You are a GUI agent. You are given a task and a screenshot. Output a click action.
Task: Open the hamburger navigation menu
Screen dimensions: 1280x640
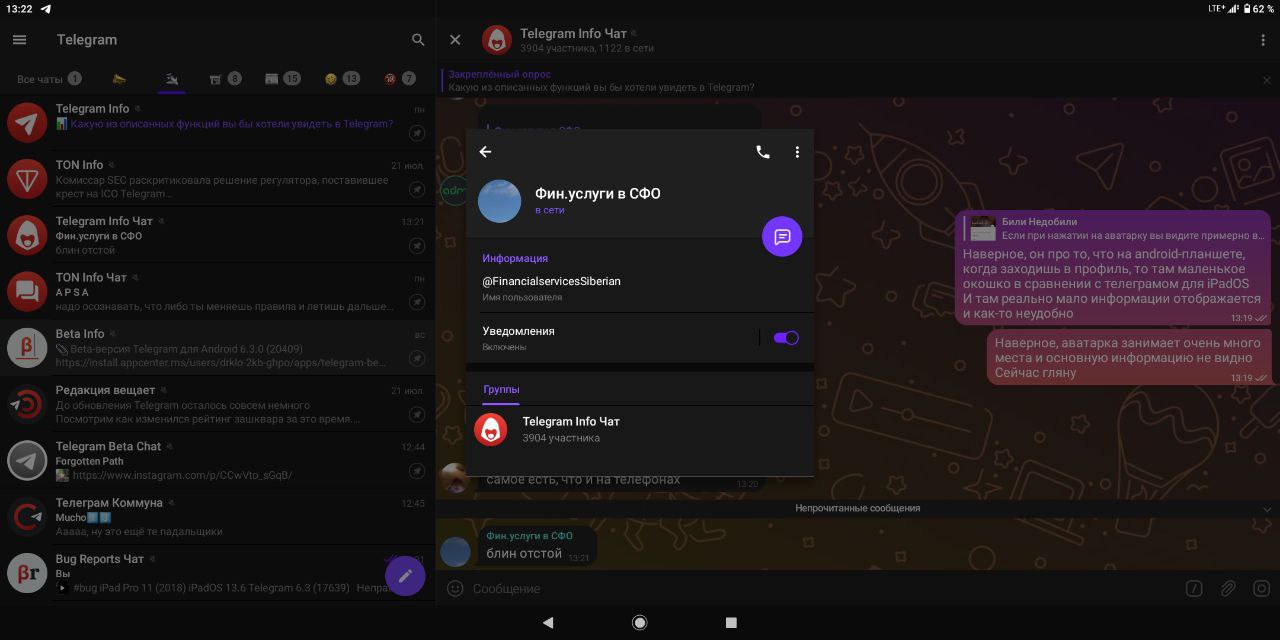click(19, 40)
